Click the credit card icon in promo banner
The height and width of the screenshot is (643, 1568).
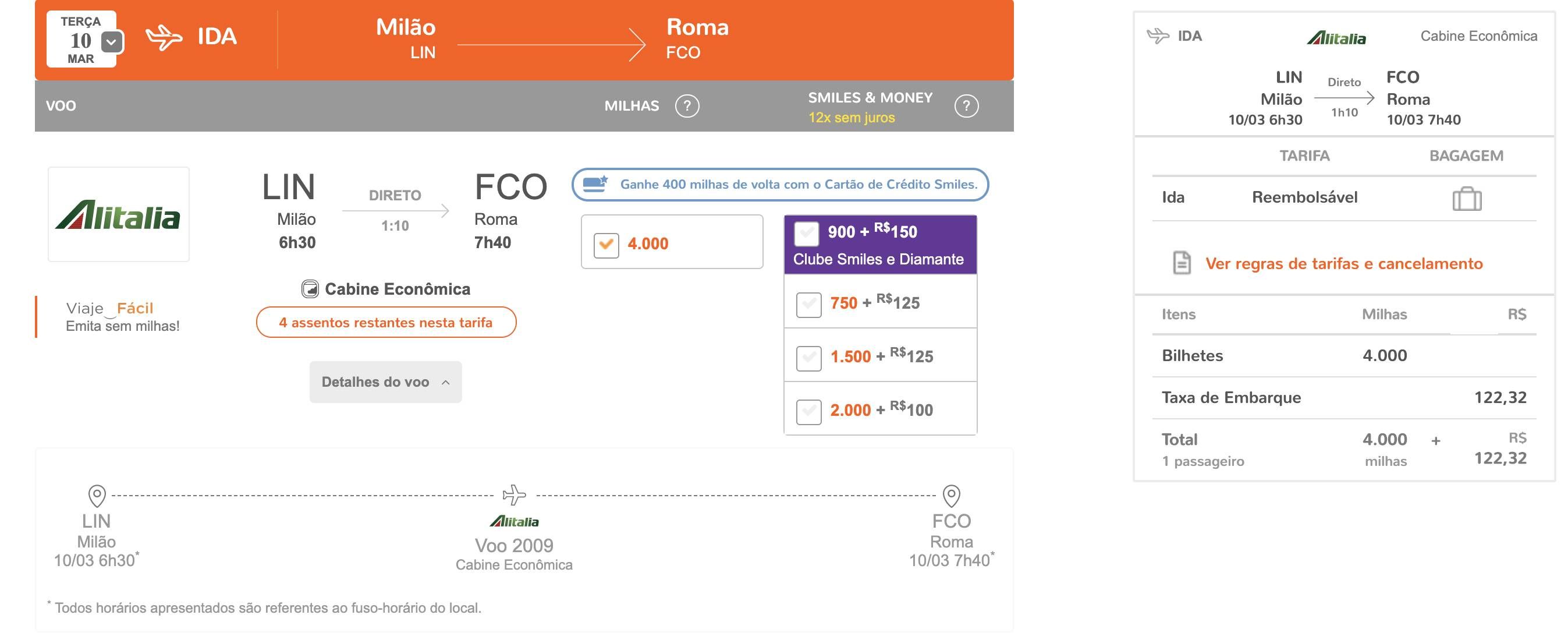tap(595, 184)
